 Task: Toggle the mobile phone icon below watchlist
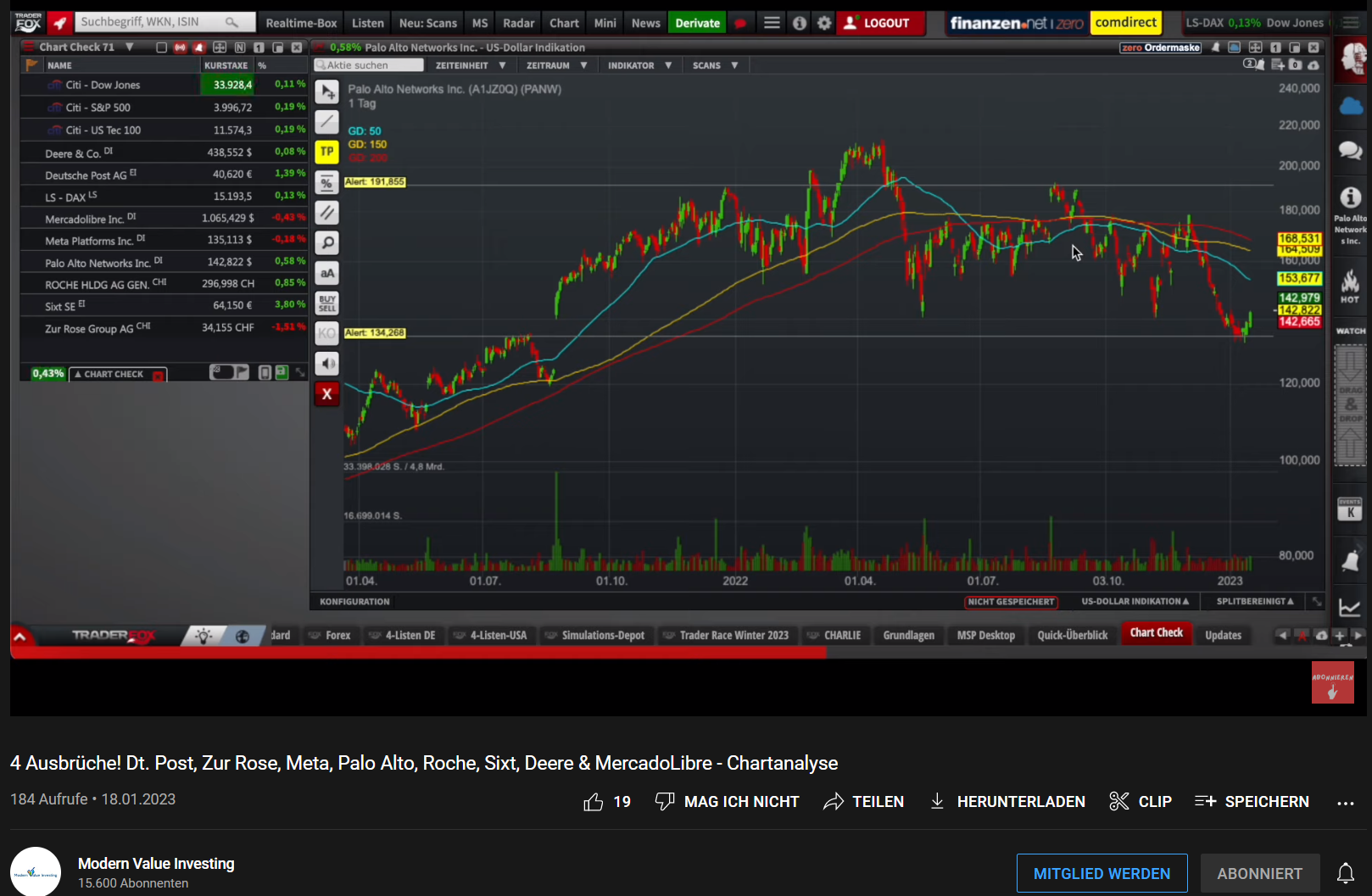pos(265,372)
